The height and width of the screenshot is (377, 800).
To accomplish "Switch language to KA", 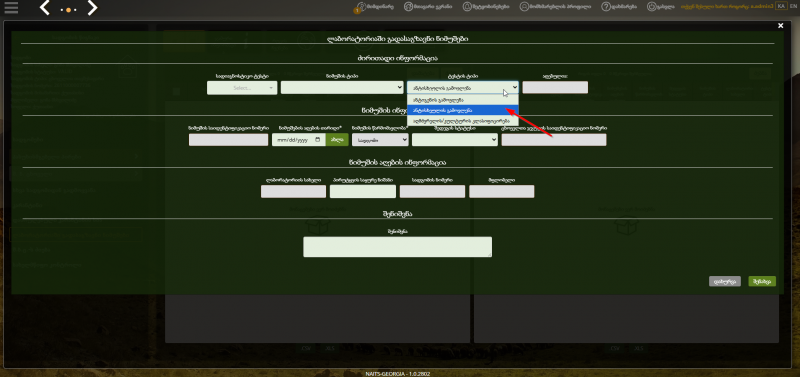I will 781,6.
